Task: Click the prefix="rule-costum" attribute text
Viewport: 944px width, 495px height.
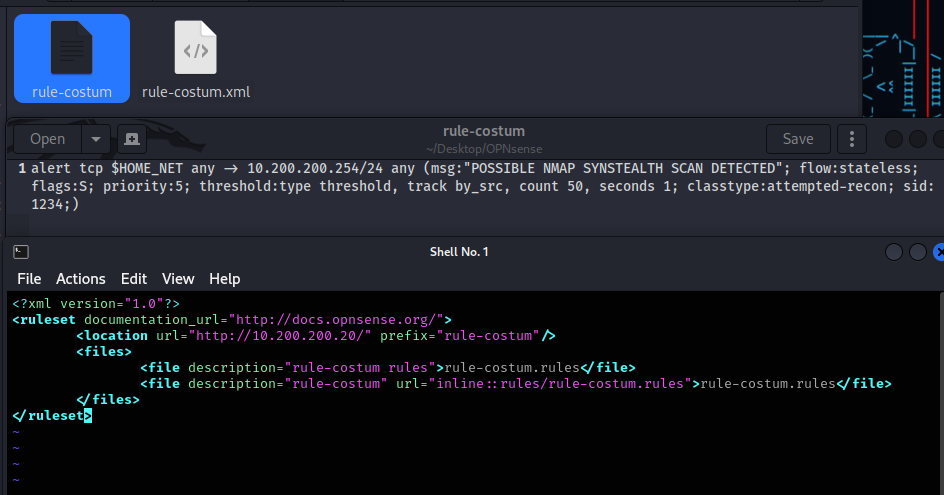Action: pos(460,335)
